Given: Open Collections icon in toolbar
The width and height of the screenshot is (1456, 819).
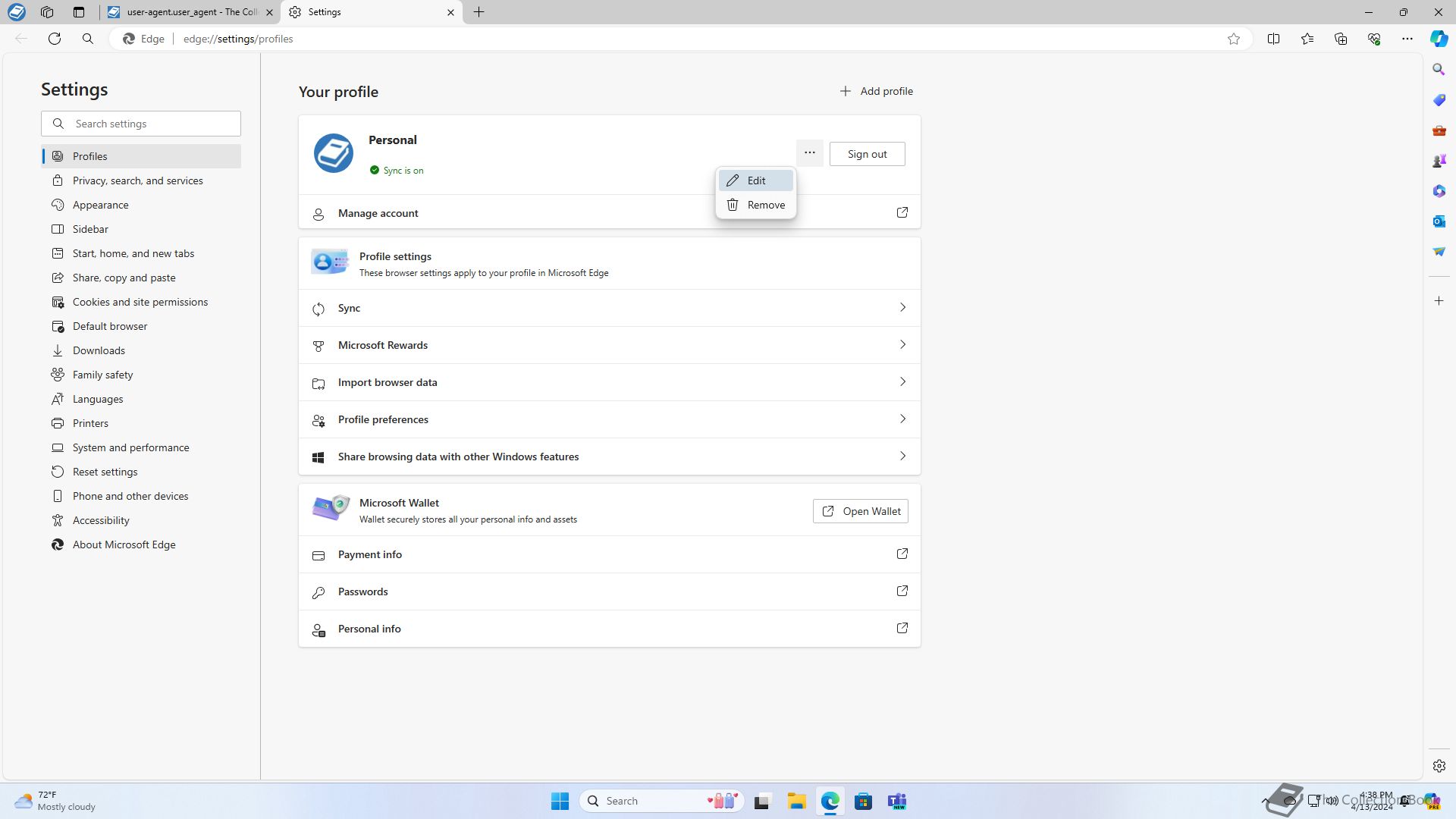Looking at the screenshot, I should click(x=1341, y=39).
